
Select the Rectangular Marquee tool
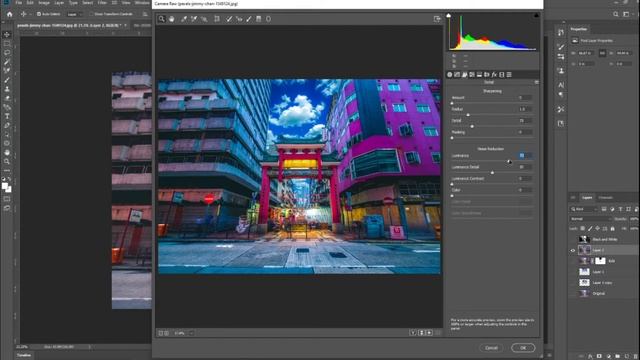[7, 44]
